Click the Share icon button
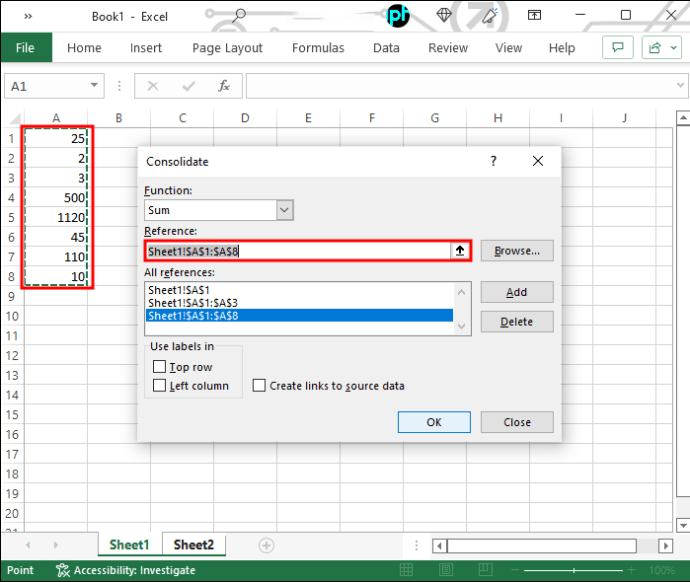This screenshot has height=582, width=690. click(655, 48)
